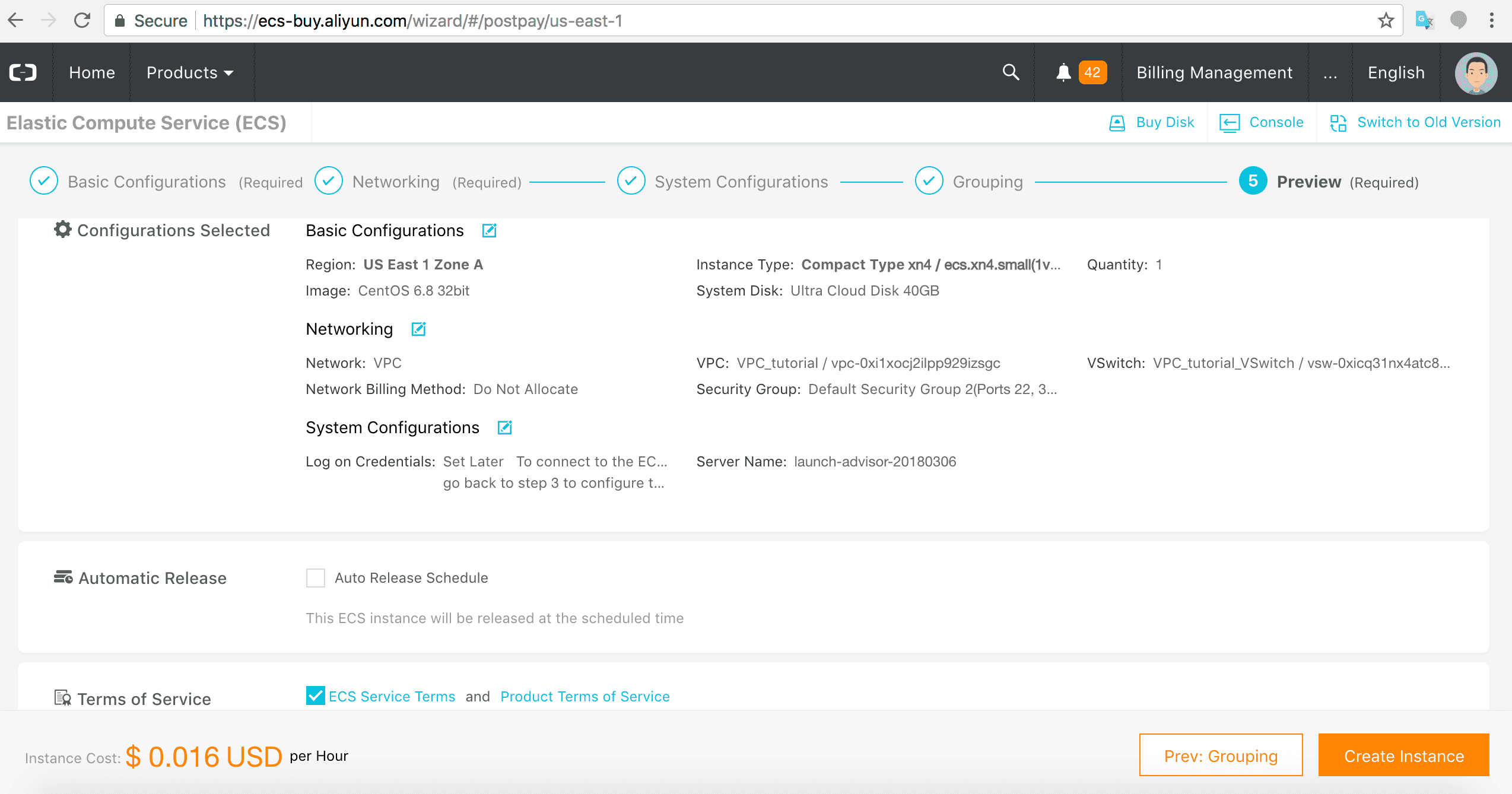Viewport: 1512px width, 794px height.
Task: Go to Grouping step
Action: tap(987, 182)
